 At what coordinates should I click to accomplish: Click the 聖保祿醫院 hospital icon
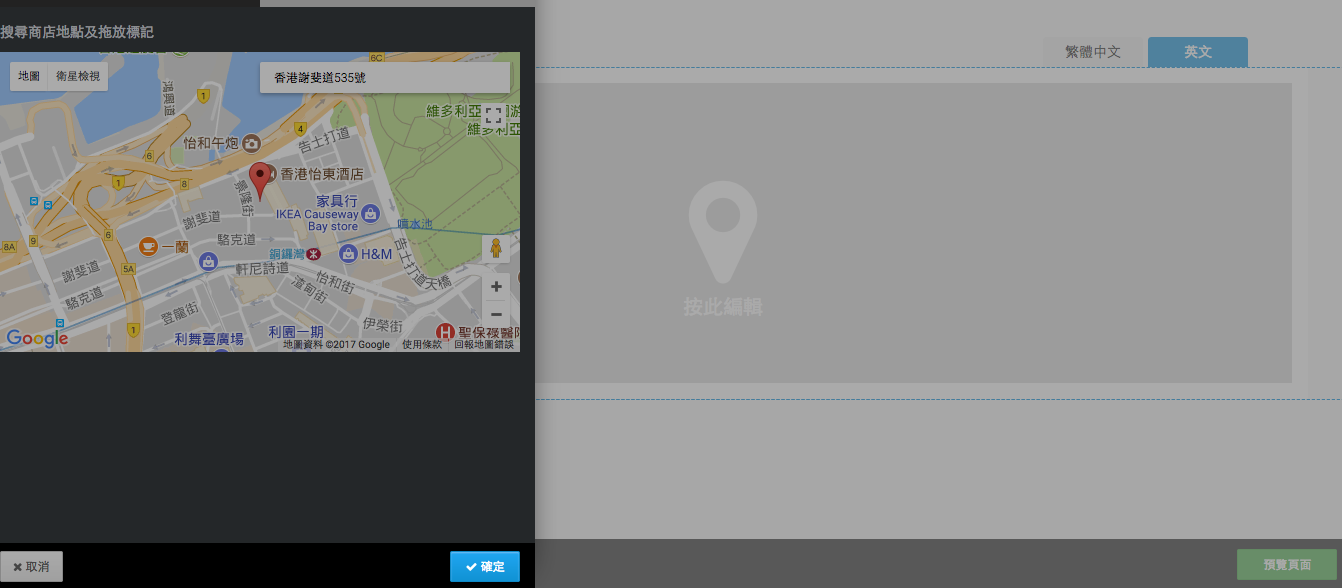click(445, 332)
